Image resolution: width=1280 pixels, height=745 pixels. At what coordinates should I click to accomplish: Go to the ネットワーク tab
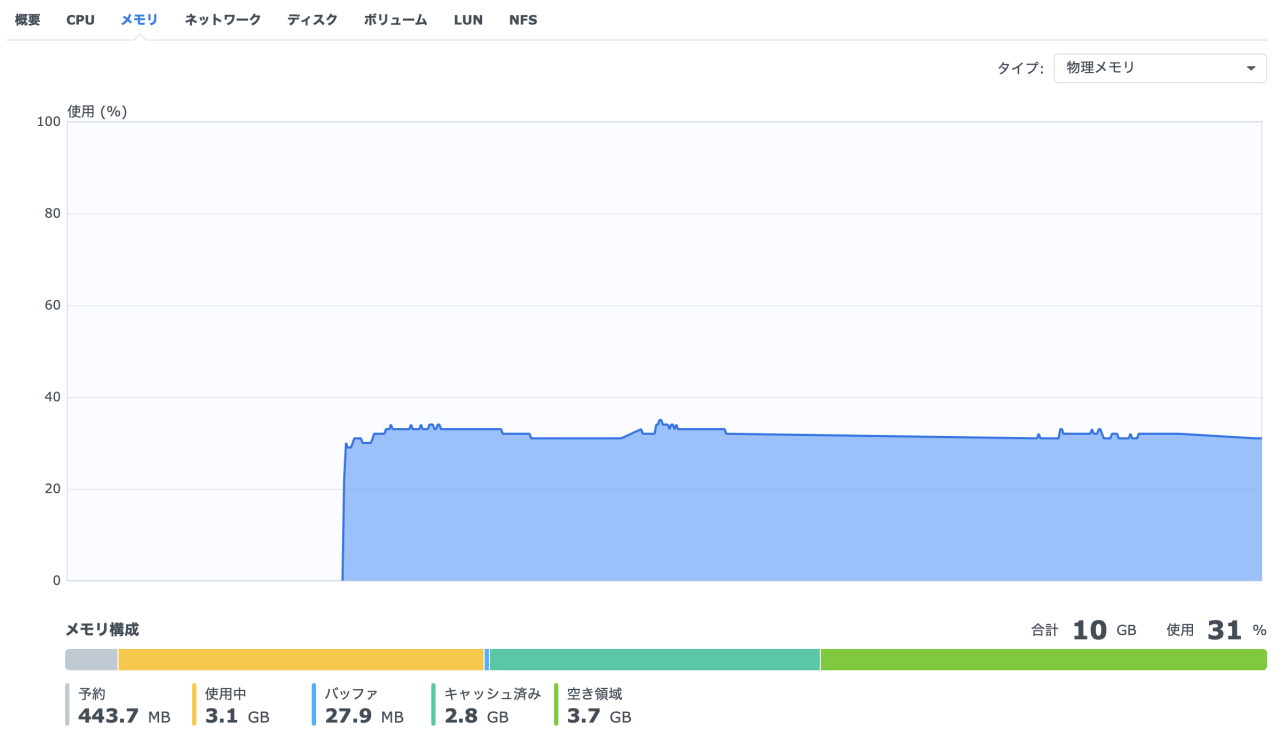click(222, 20)
